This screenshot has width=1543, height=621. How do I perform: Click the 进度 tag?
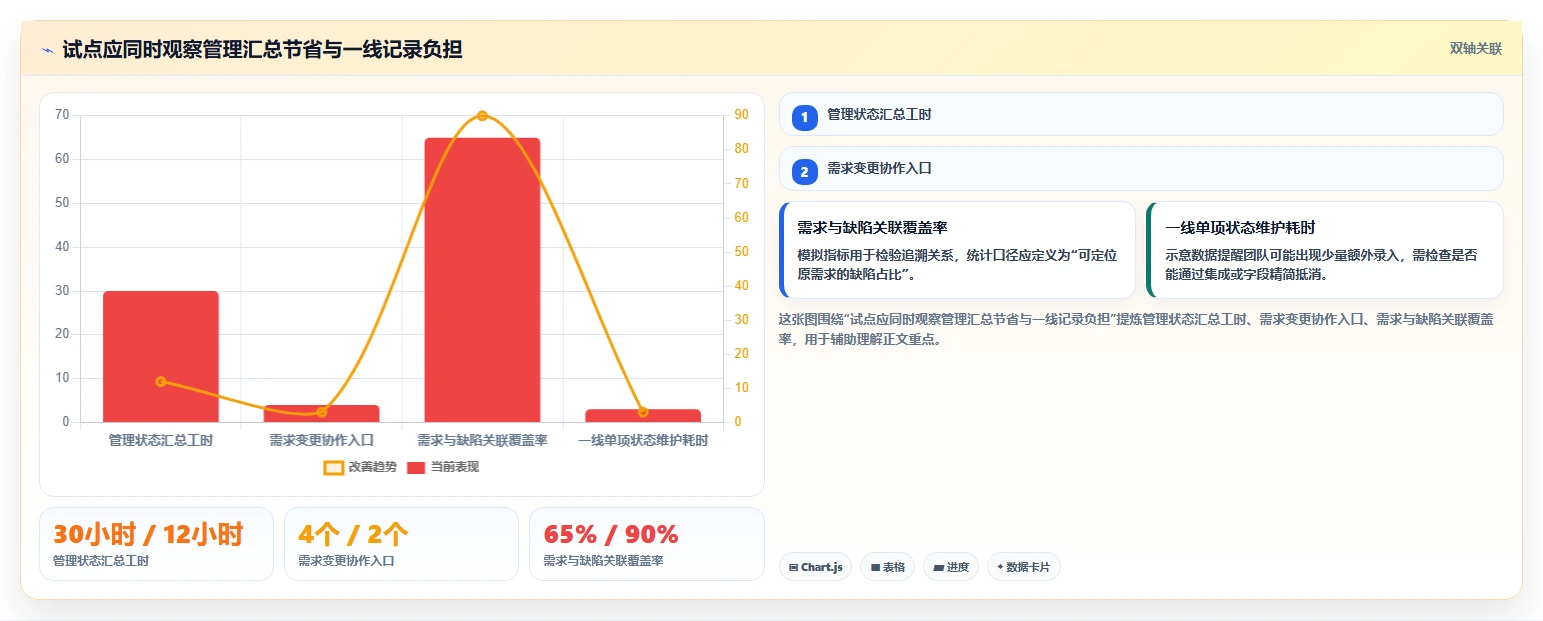[x=950, y=567]
